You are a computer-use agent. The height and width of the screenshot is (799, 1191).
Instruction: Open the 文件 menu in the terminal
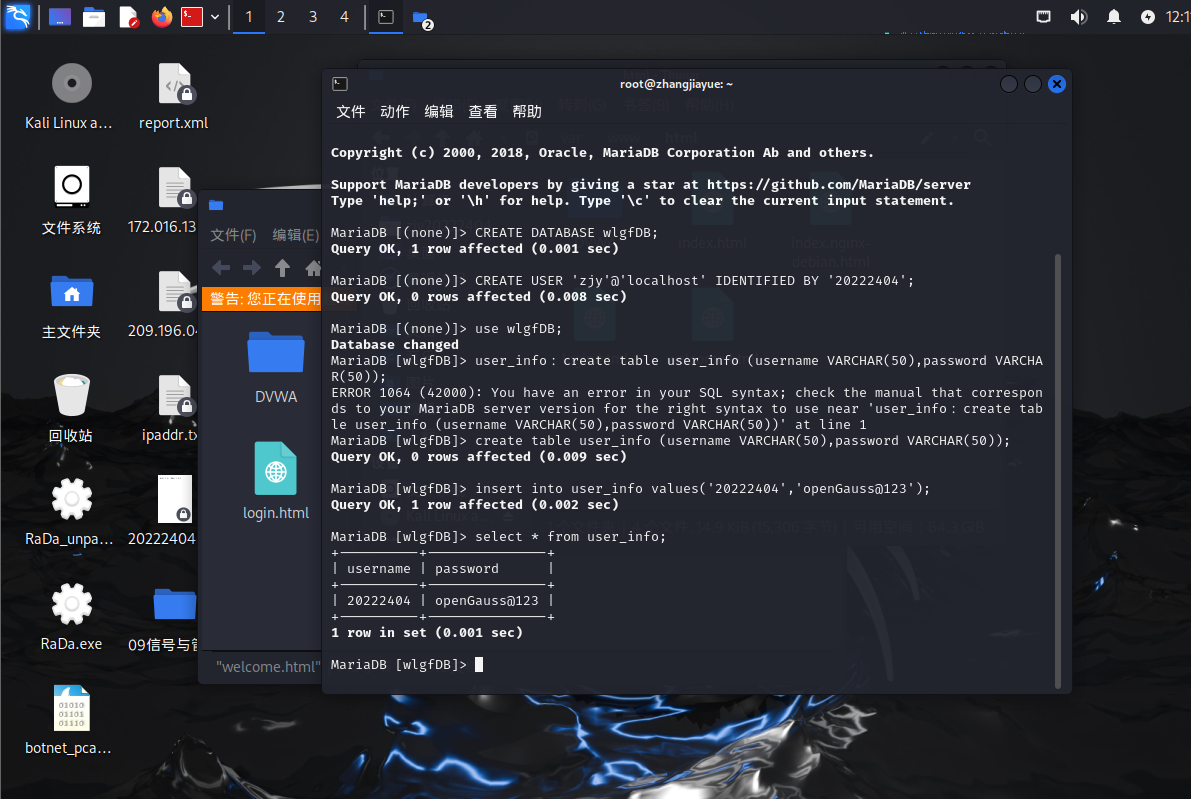(350, 112)
